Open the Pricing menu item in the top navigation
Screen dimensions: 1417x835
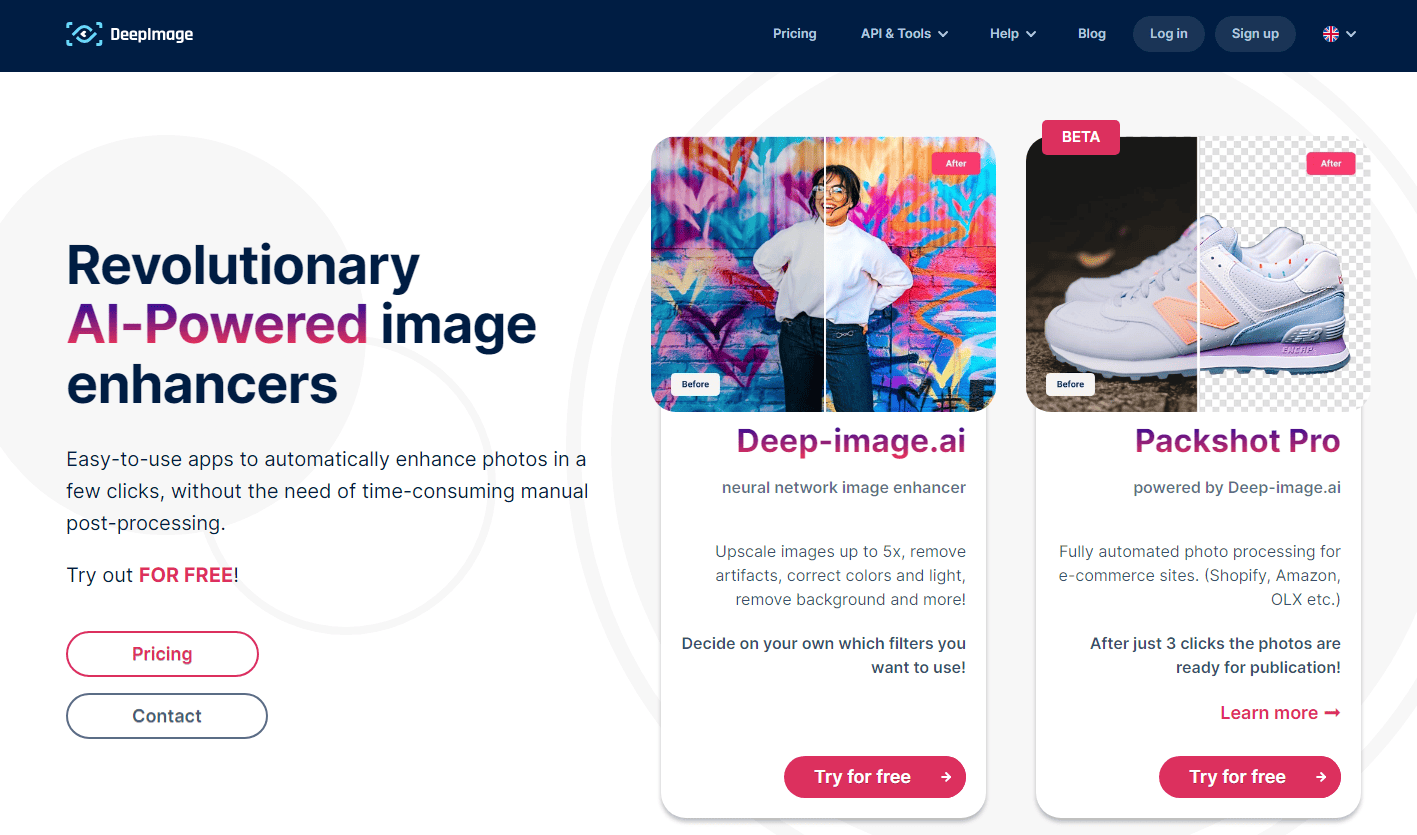pyautogui.click(x=795, y=34)
